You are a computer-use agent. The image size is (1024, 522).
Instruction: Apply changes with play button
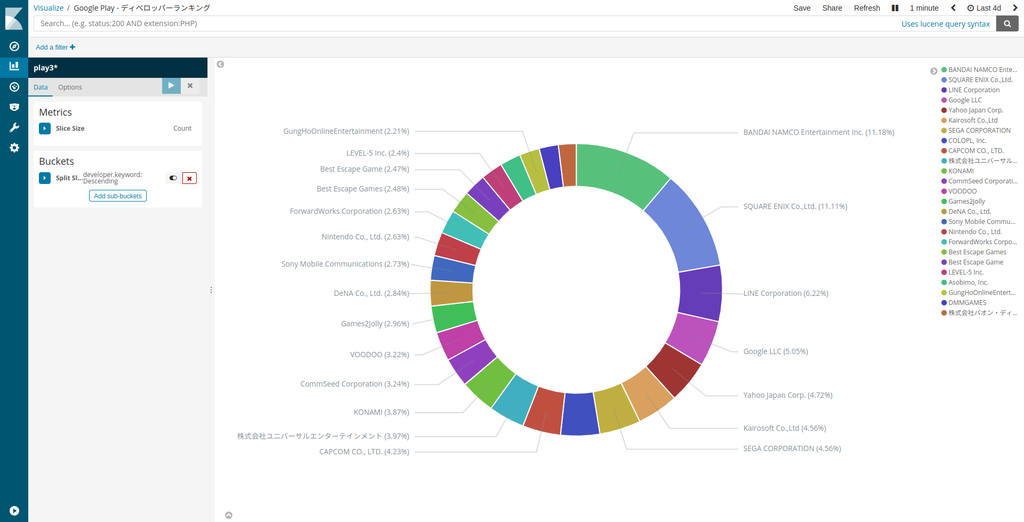point(171,86)
